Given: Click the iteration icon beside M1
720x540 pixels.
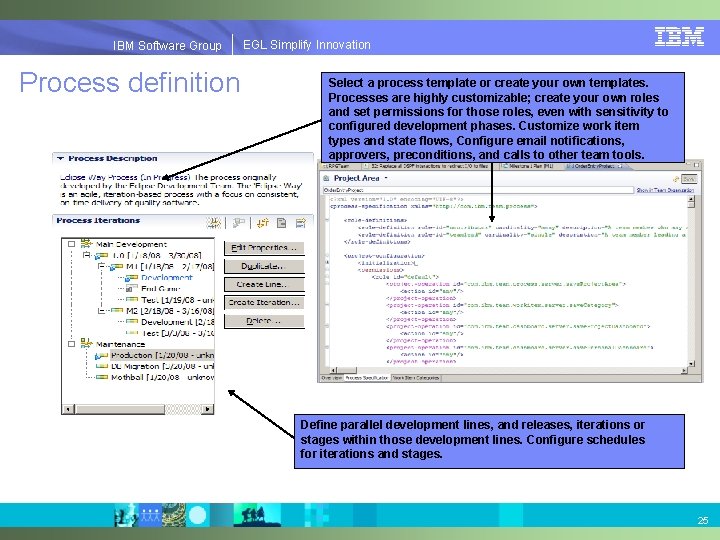Looking at the screenshot, I should click(116, 266).
